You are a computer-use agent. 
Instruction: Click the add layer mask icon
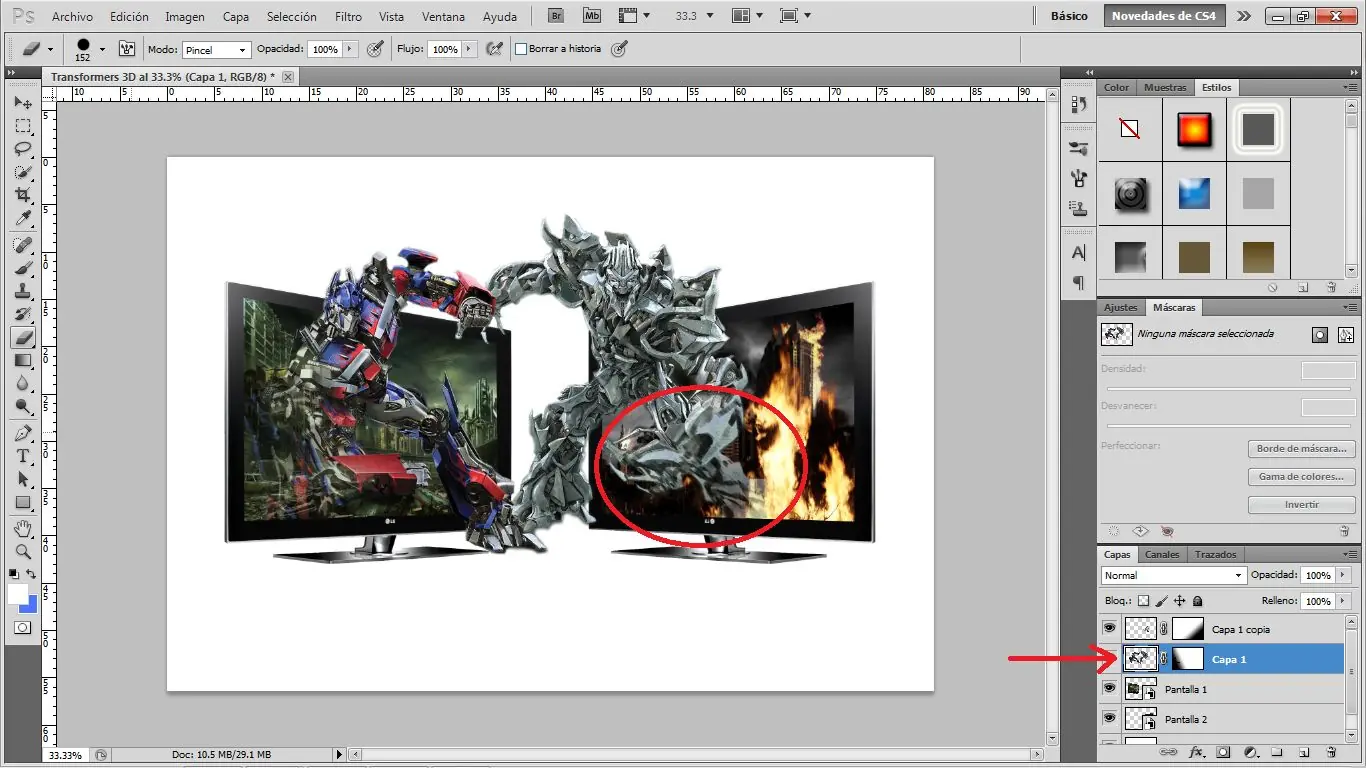pyautogui.click(x=1223, y=752)
